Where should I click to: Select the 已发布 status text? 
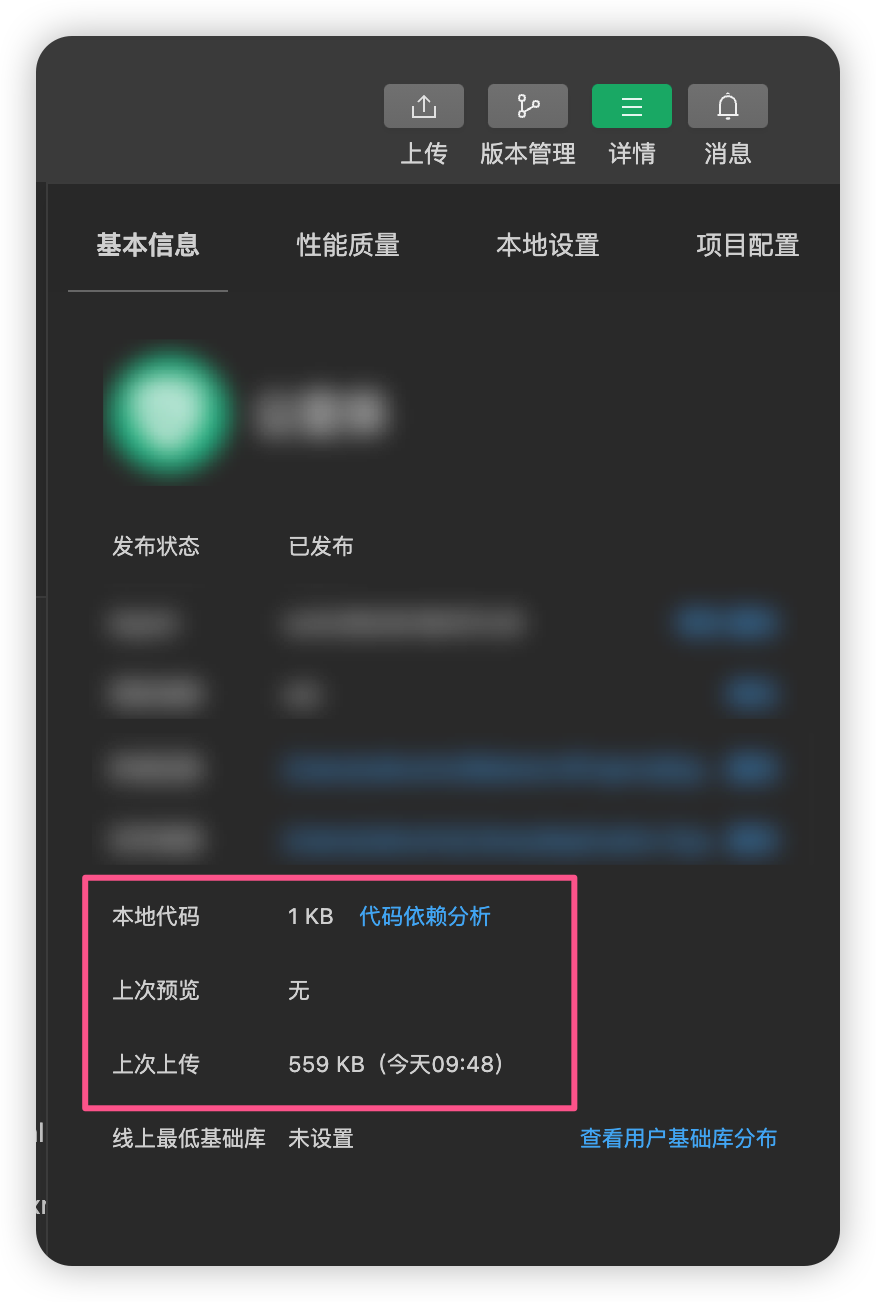[321, 547]
